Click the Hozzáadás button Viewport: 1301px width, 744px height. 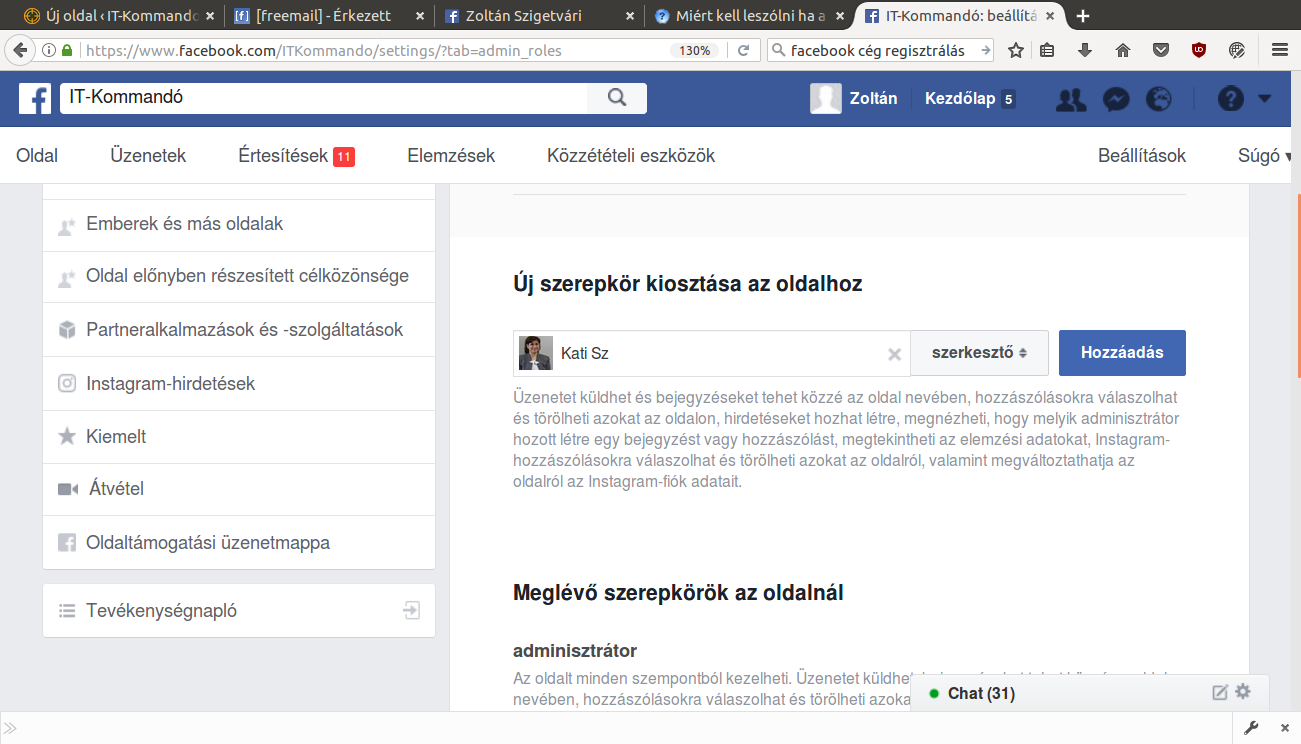(x=1122, y=353)
